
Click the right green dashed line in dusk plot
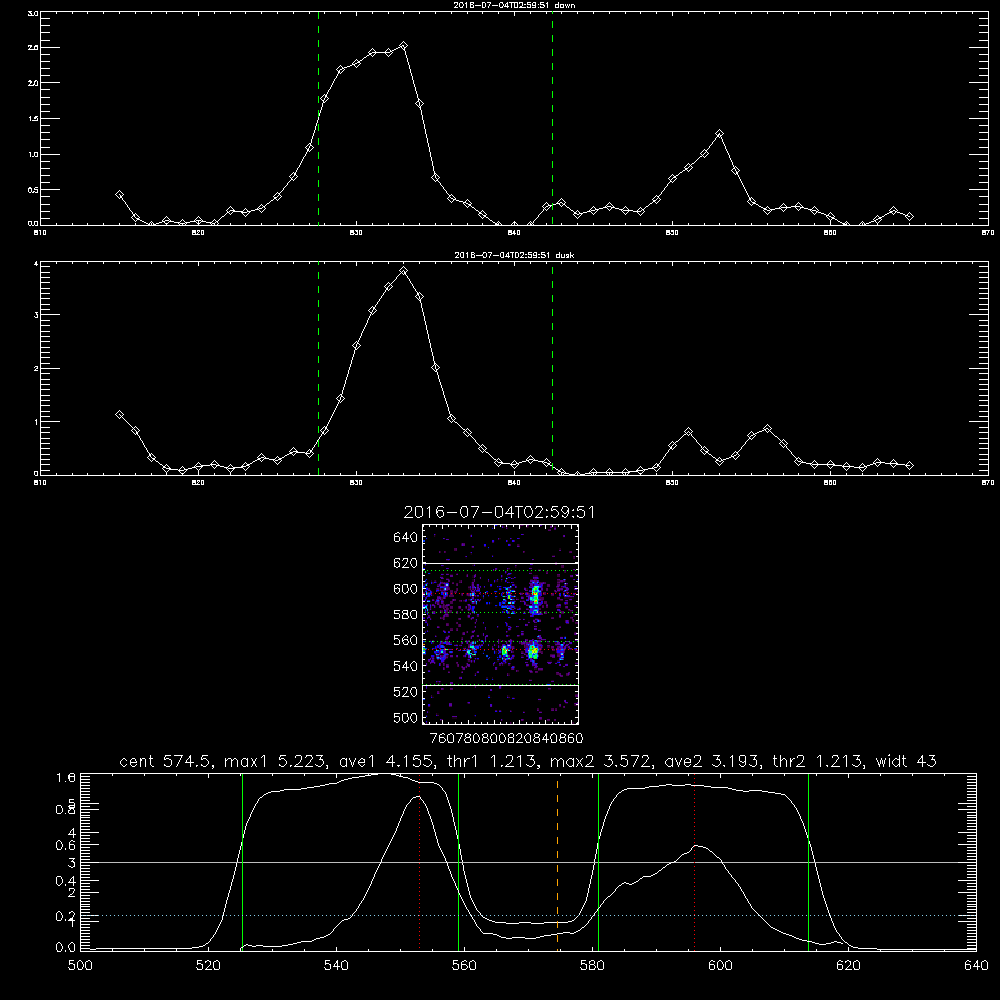552,369
